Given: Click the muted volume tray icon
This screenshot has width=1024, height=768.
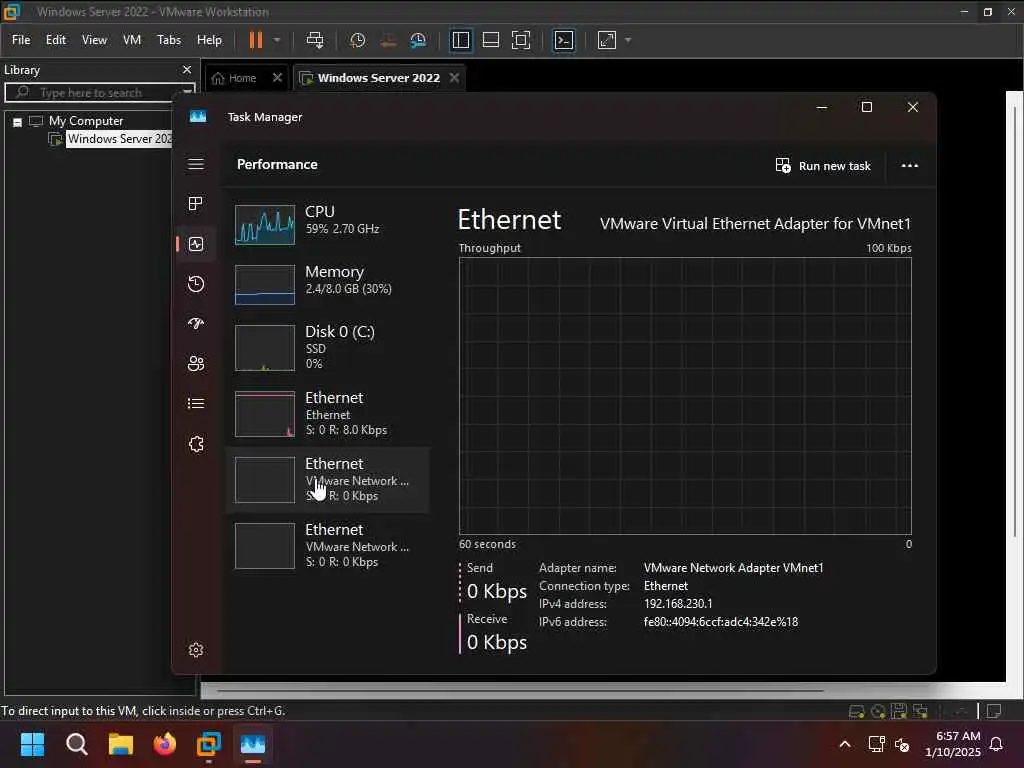Looking at the screenshot, I should [902, 744].
